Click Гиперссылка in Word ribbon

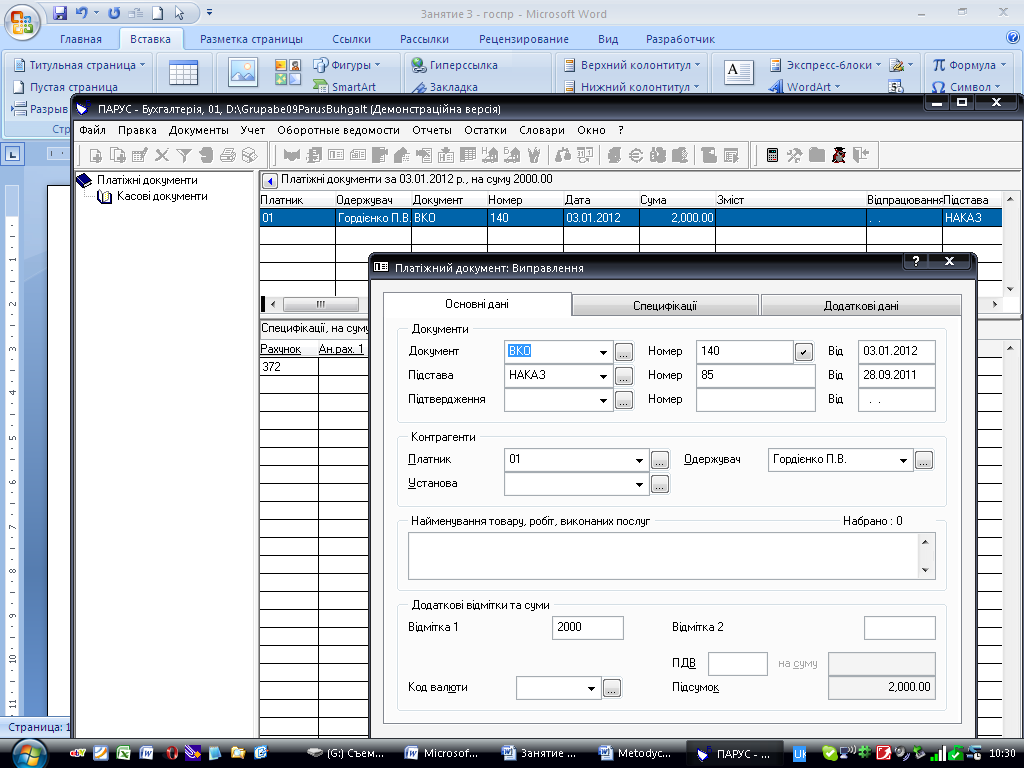click(x=454, y=65)
